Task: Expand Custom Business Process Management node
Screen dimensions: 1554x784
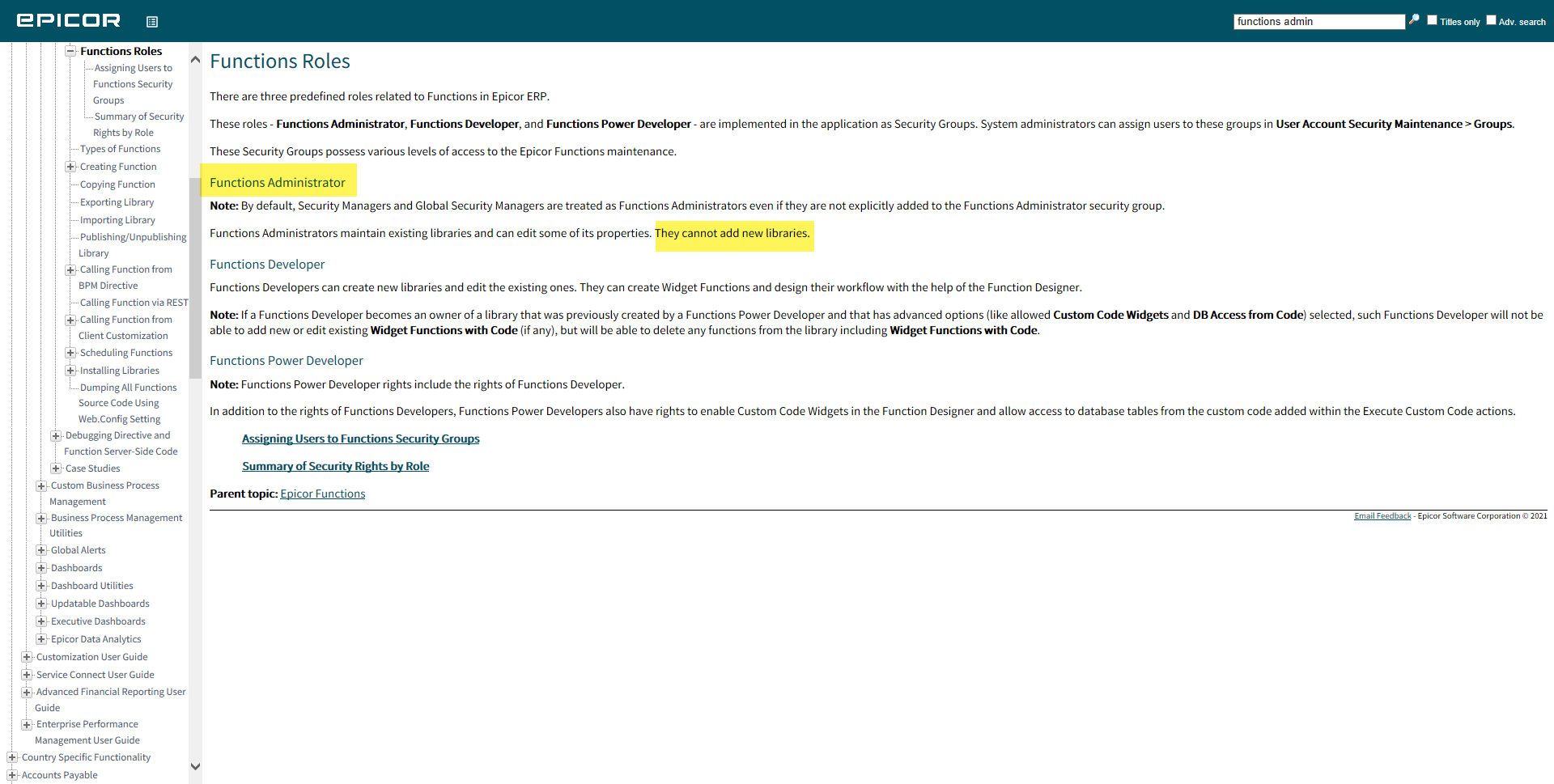Action: click(x=41, y=486)
